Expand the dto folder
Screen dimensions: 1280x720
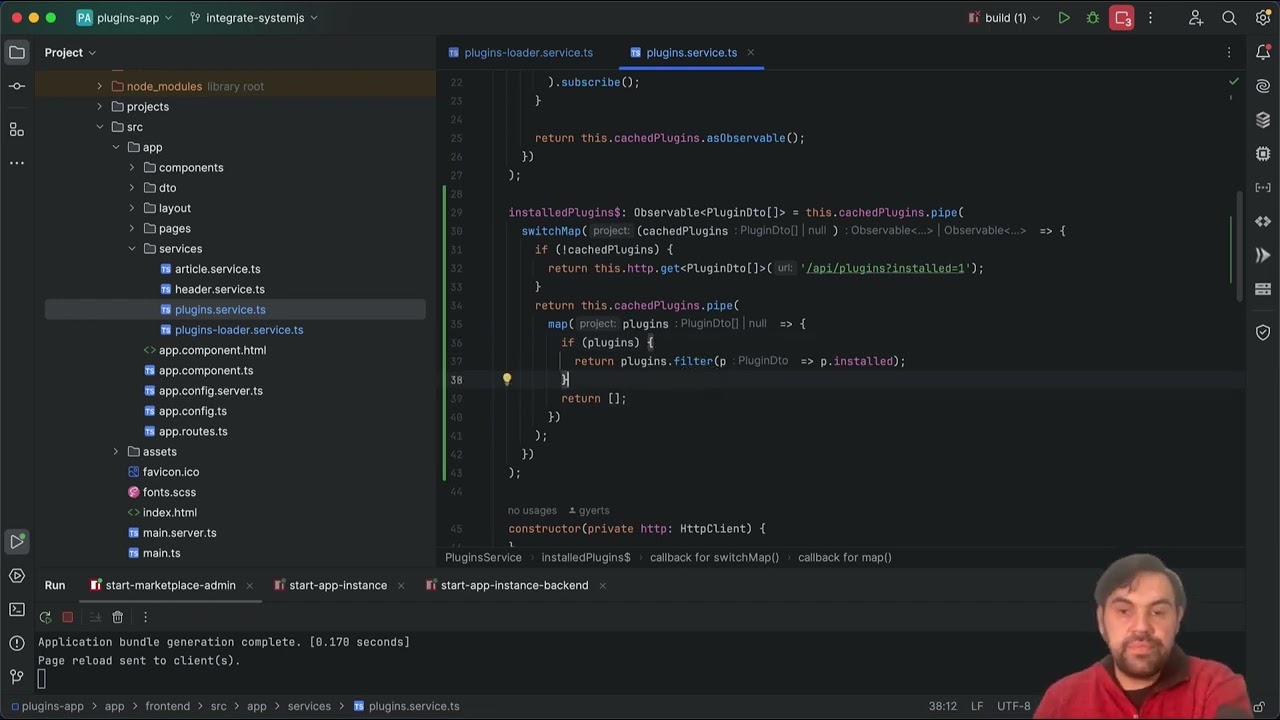click(132, 187)
